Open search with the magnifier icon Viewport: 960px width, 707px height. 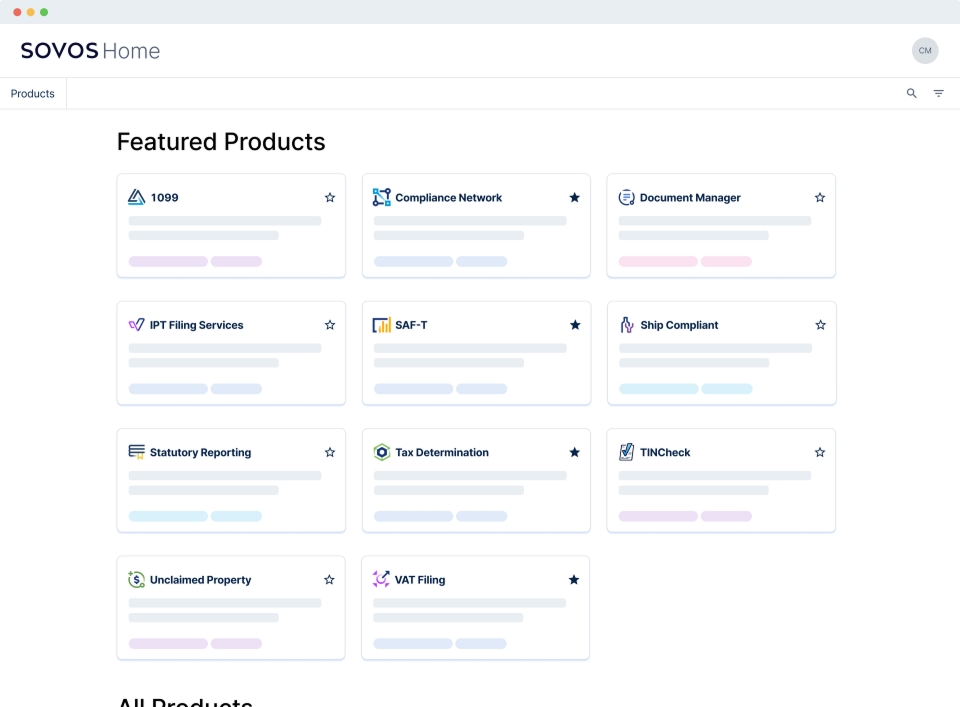click(912, 93)
